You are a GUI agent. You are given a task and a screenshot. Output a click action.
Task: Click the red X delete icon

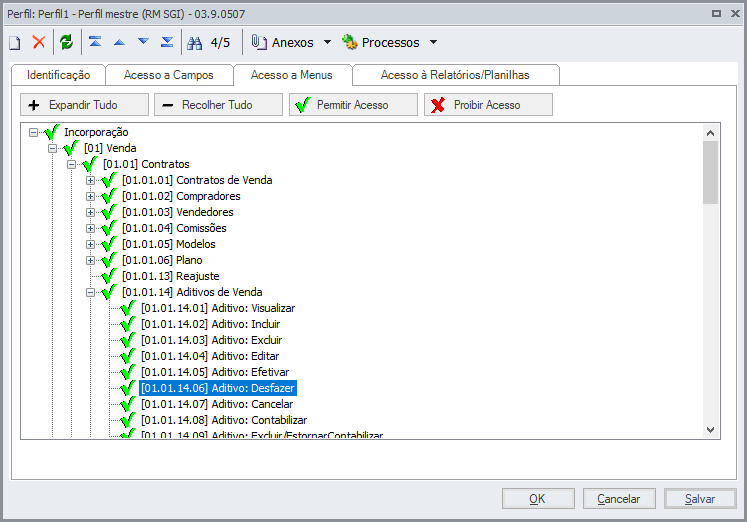(39, 42)
